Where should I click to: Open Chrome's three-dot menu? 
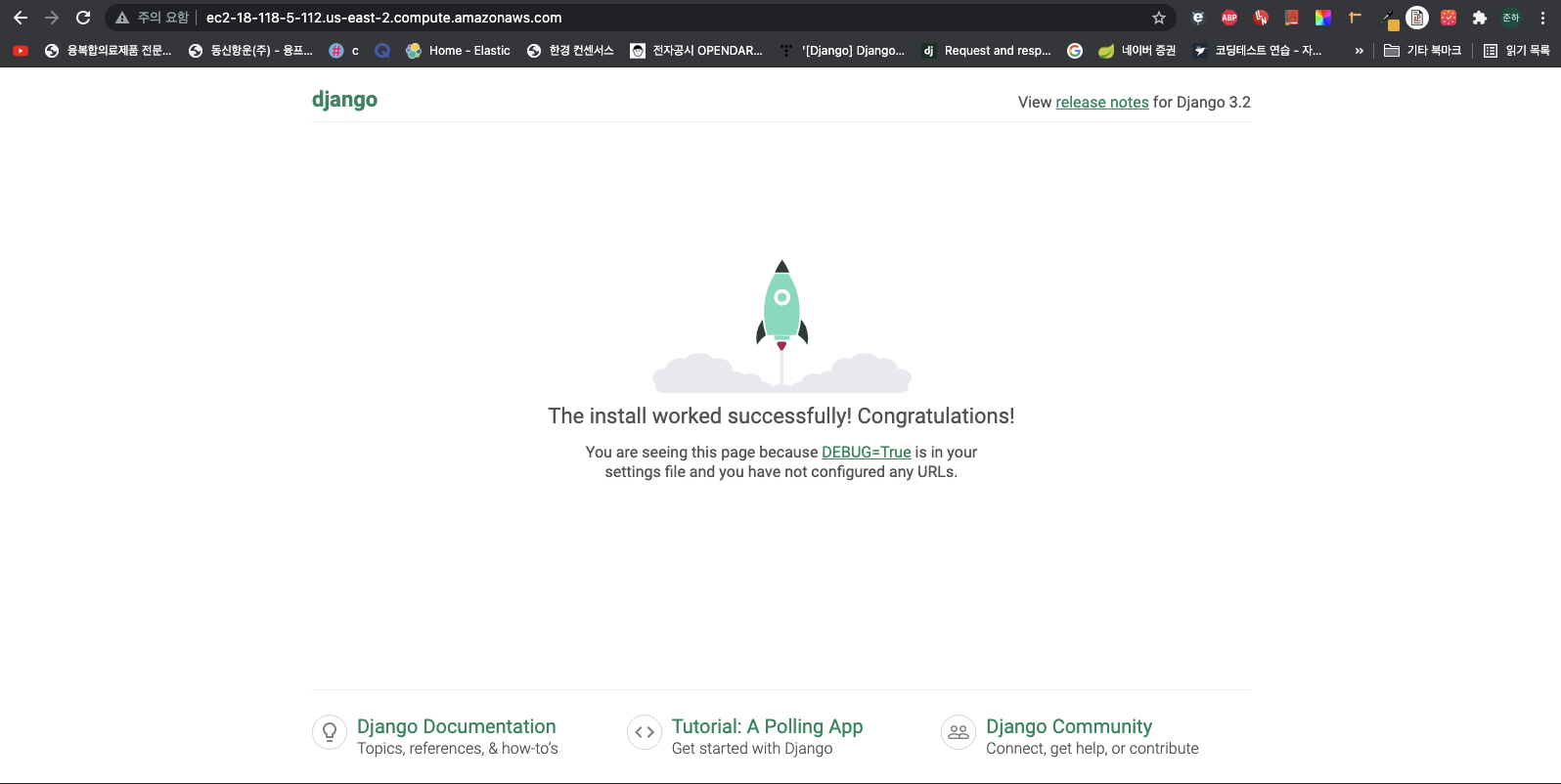pos(1542,18)
